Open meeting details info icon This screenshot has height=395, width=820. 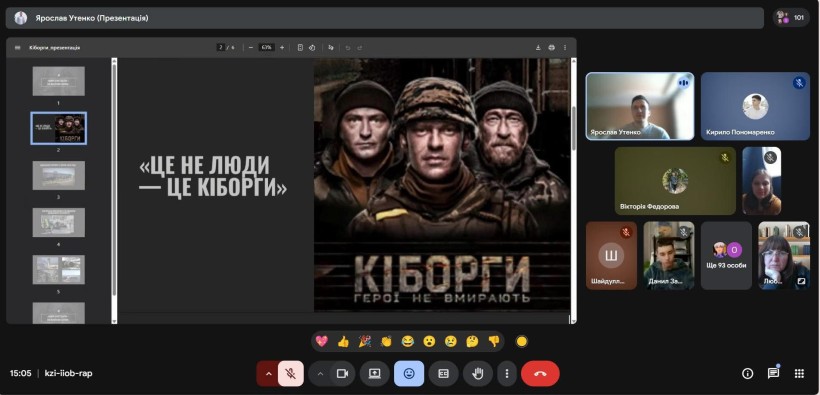coord(748,374)
